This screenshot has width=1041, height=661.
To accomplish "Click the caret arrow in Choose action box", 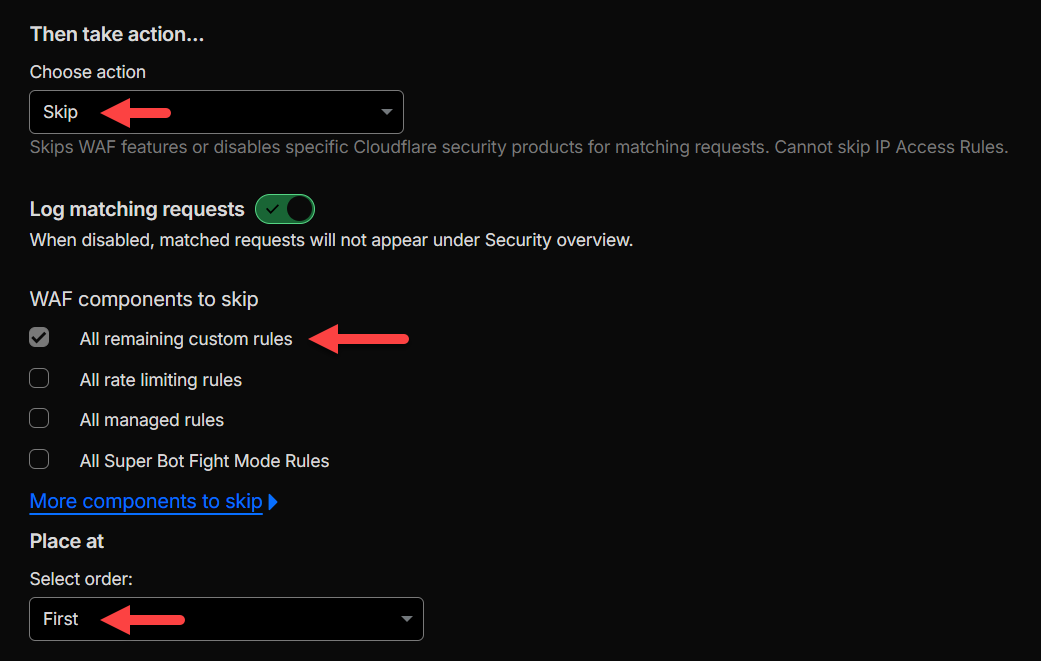I will coord(387,112).
